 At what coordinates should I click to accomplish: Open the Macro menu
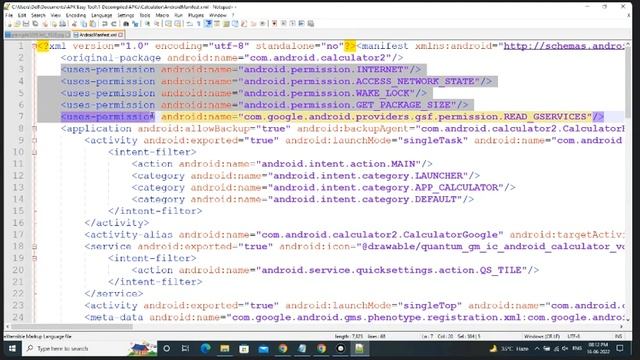point(162,15)
